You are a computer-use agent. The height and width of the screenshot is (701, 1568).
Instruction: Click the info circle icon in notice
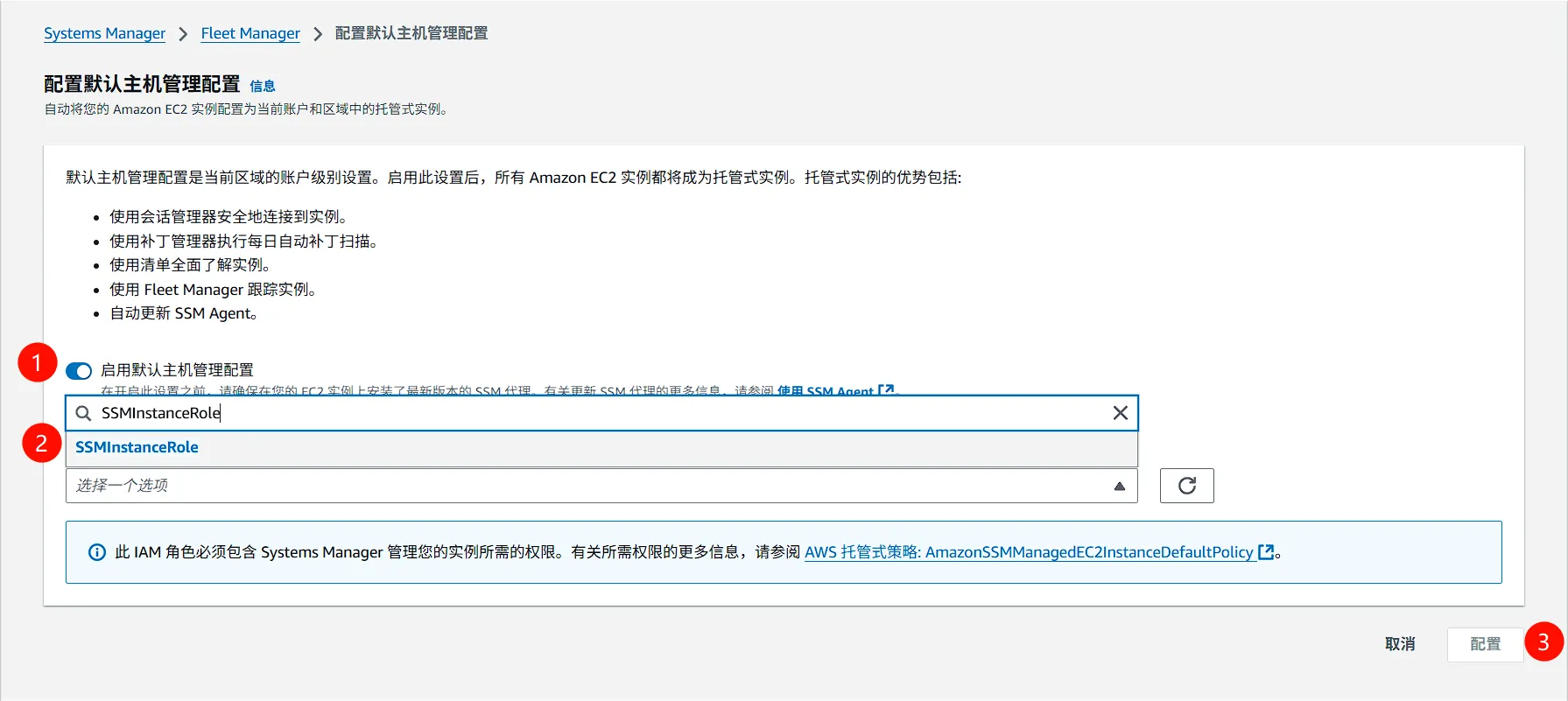[97, 552]
